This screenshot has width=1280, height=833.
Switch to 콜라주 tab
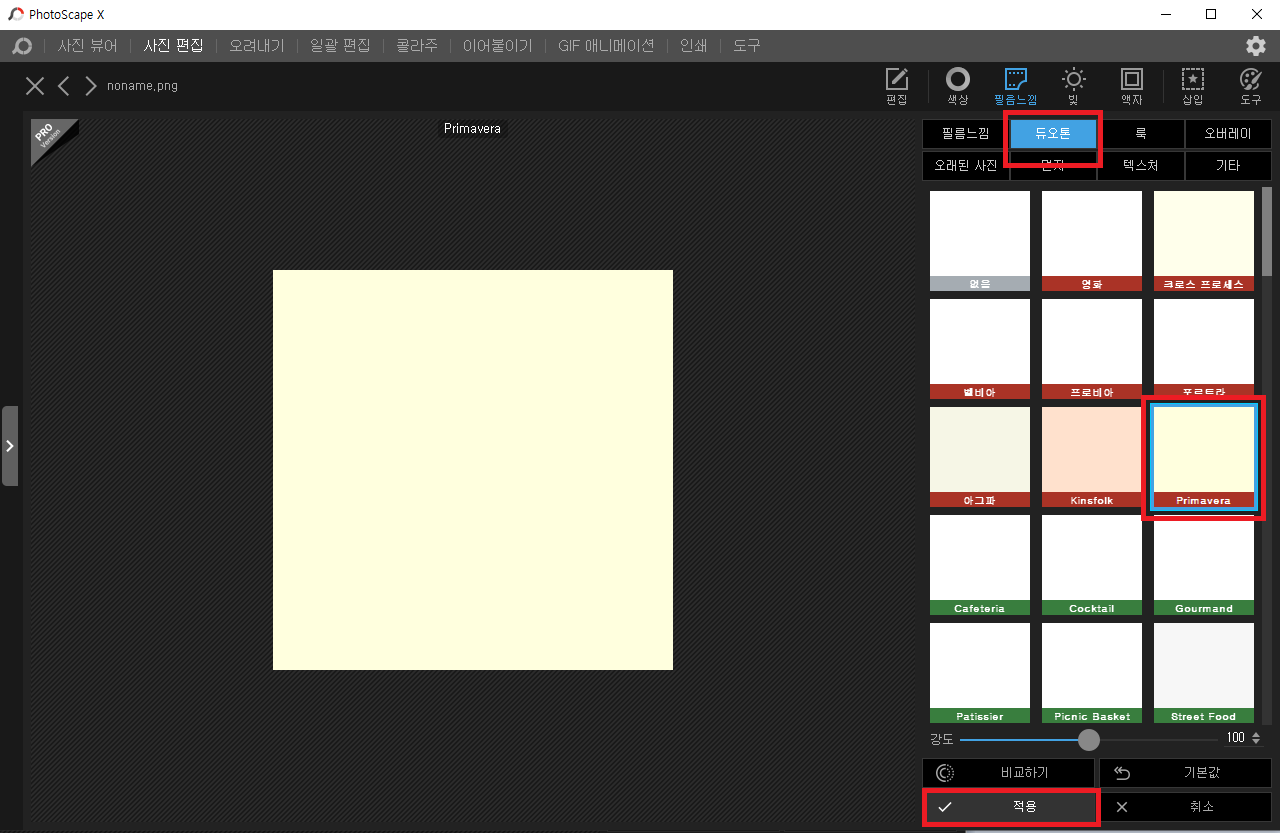(416, 46)
